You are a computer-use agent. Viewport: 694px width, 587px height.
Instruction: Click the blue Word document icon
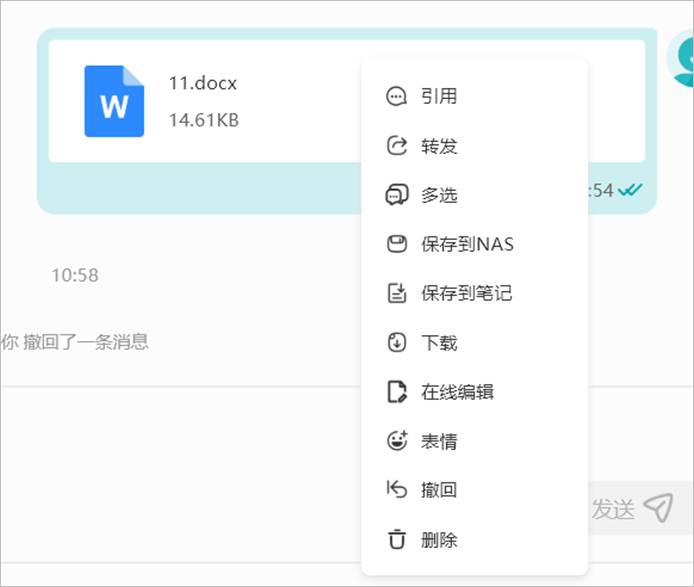[114, 101]
